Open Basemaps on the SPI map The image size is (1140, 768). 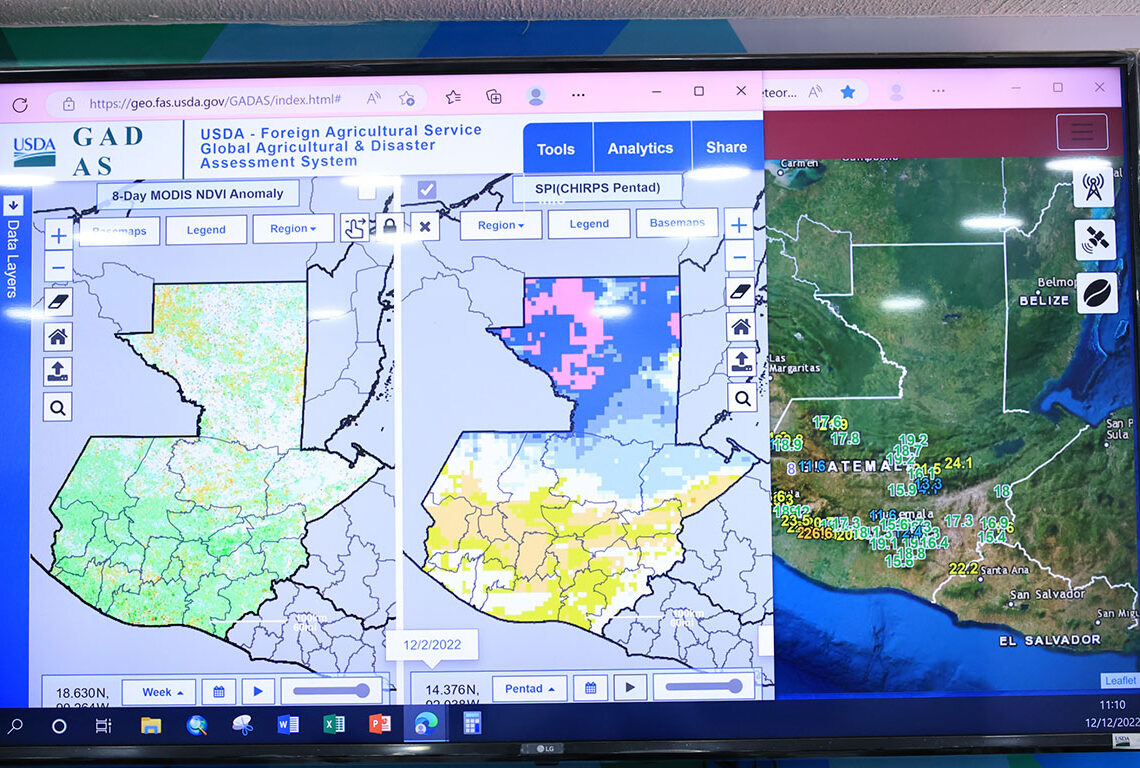[x=677, y=223]
